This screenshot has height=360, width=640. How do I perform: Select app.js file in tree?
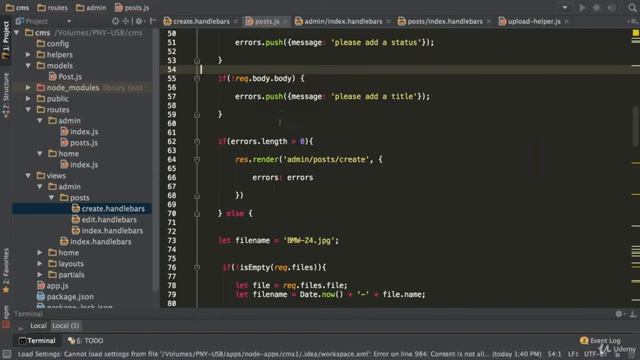pos(52,286)
